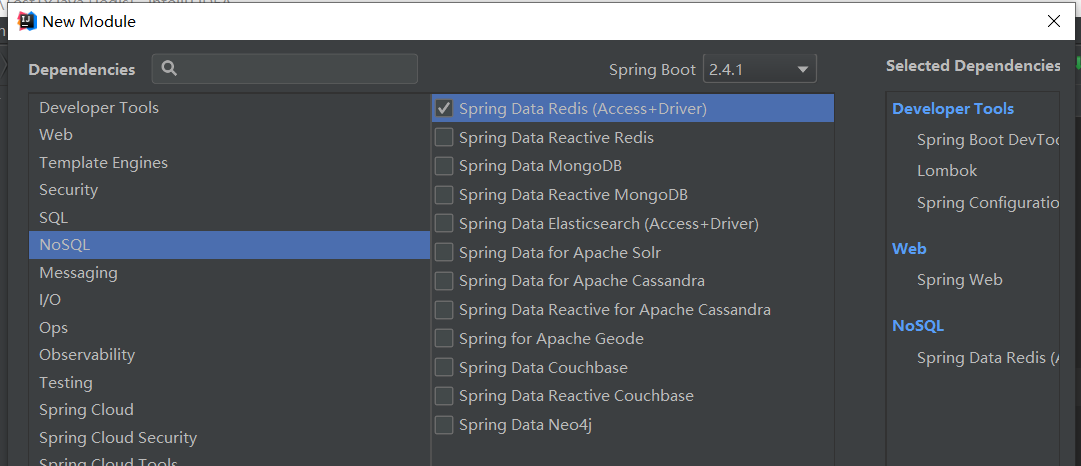Select the Testing category
Screen dimensions: 1081x466
[230, 382]
